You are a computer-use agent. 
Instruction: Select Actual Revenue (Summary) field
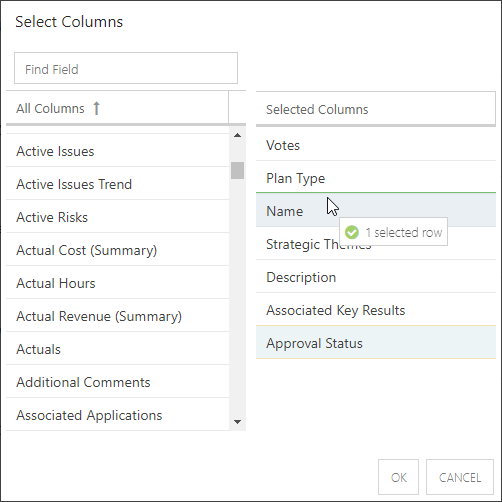pyautogui.click(x=117, y=316)
